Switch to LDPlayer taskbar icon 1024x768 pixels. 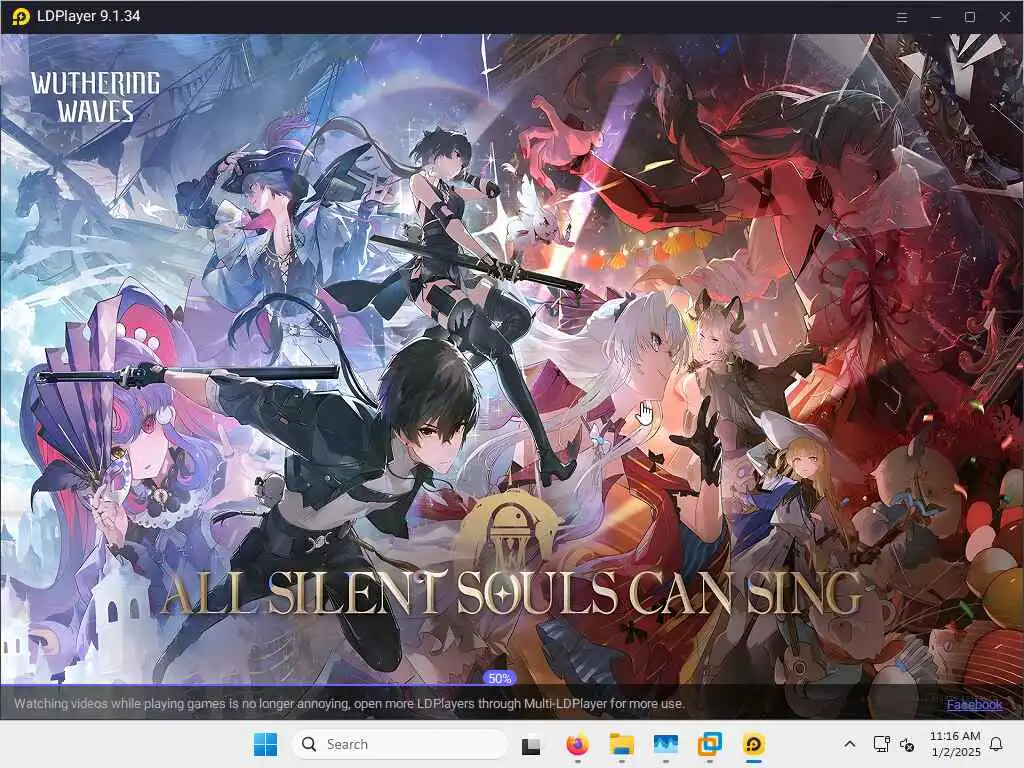(x=753, y=744)
